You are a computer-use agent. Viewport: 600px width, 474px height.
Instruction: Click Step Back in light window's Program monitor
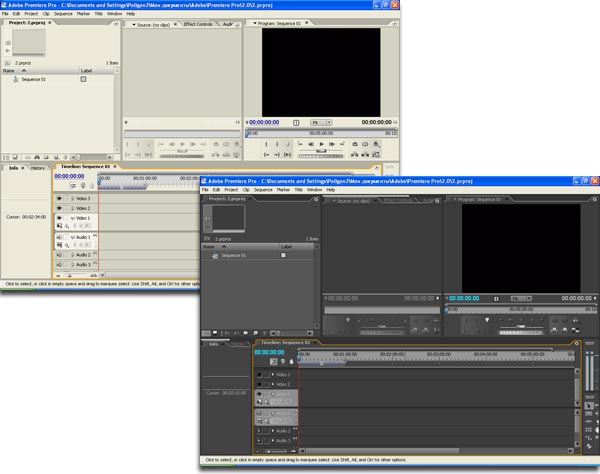pyautogui.click(x=310, y=144)
